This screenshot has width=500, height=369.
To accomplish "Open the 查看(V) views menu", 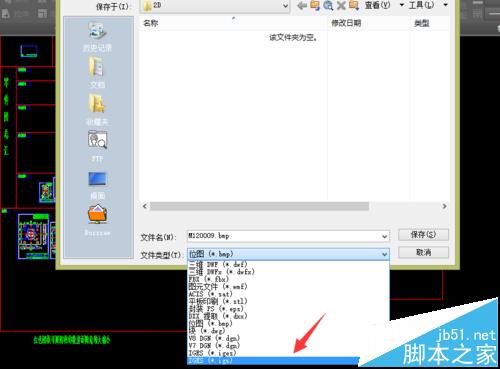I will pyautogui.click(x=377, y=5).
